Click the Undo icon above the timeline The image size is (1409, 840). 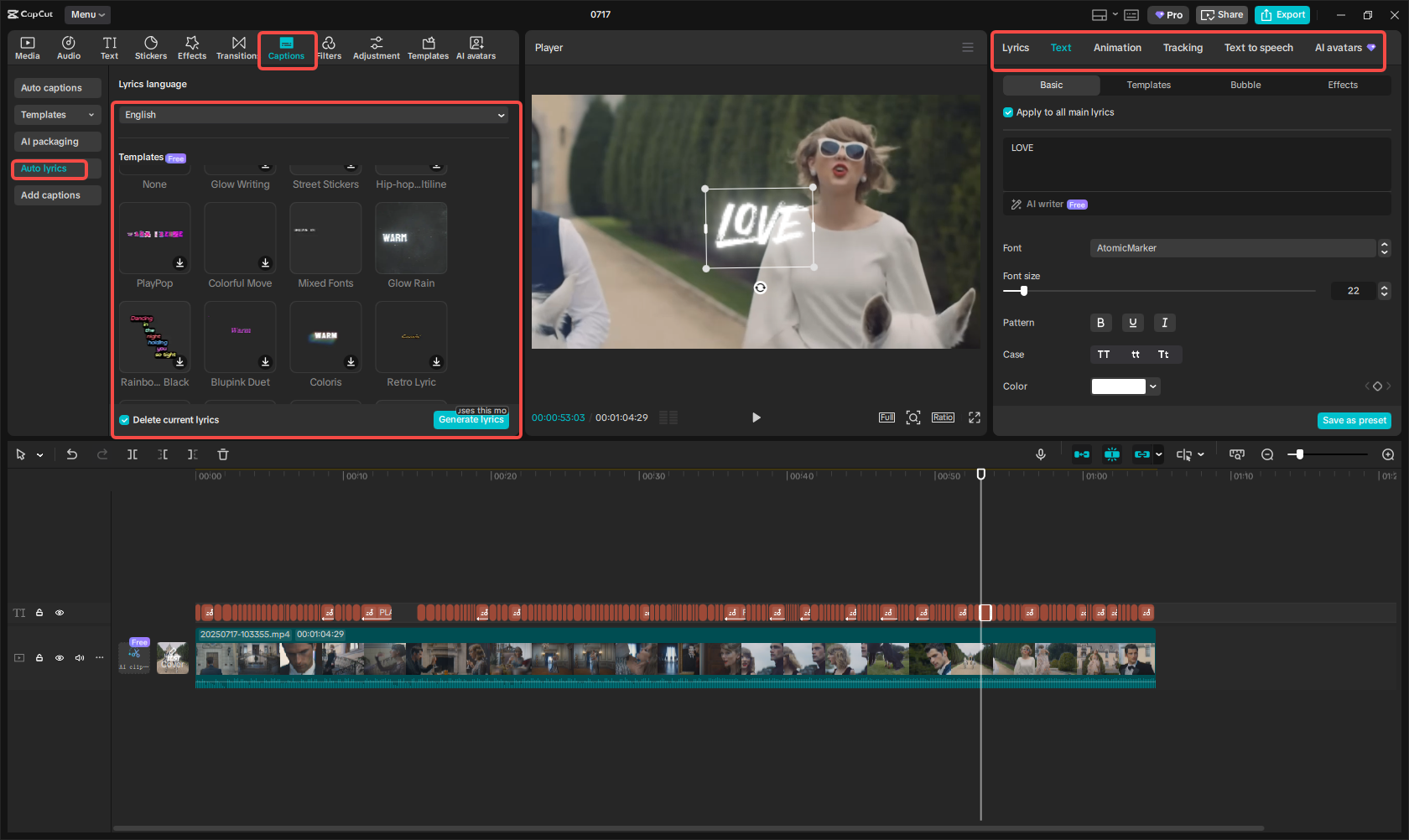(x=72, y=454)
